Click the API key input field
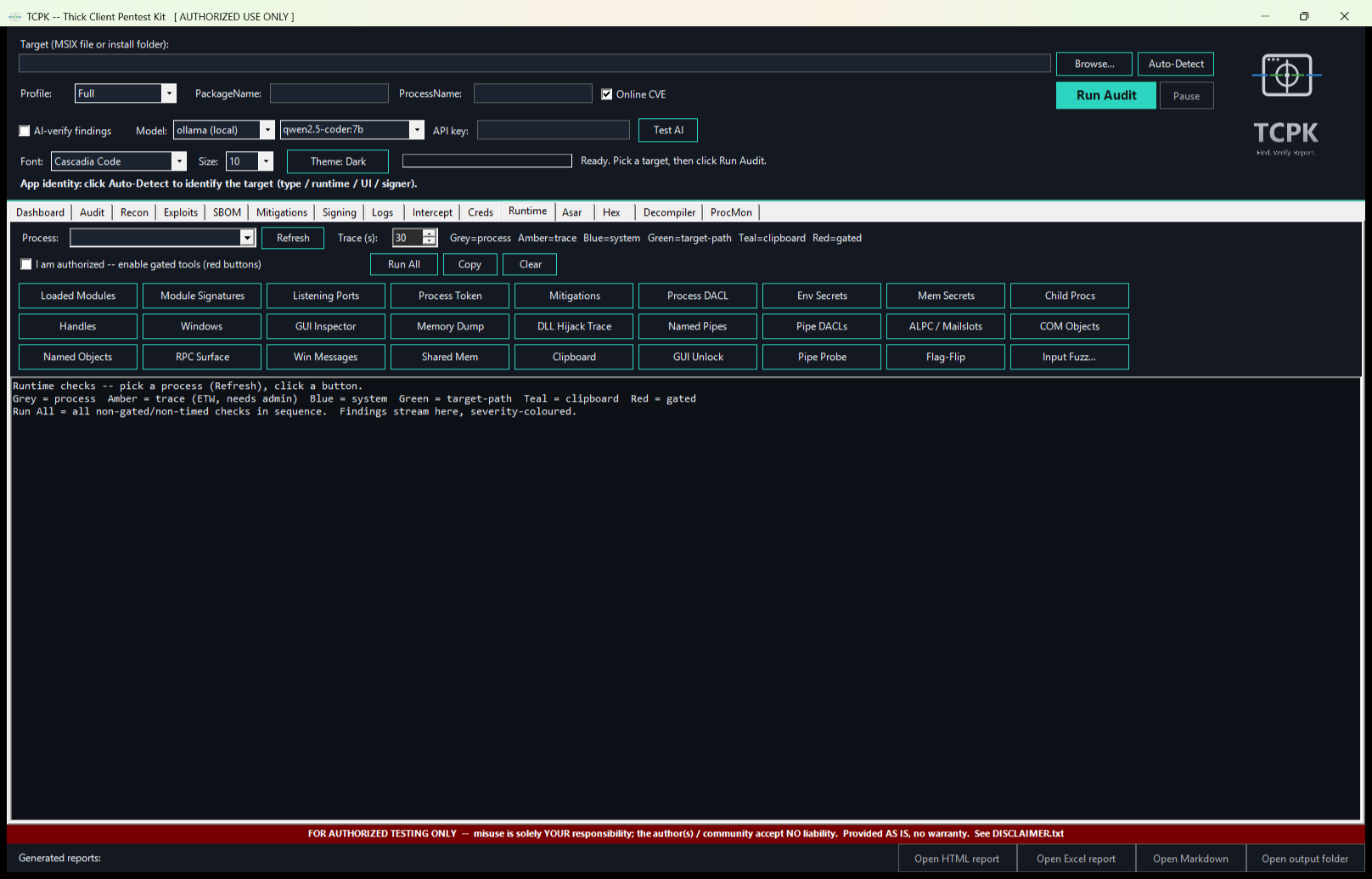Viewport: 1372px width, 879px height. 554,130
